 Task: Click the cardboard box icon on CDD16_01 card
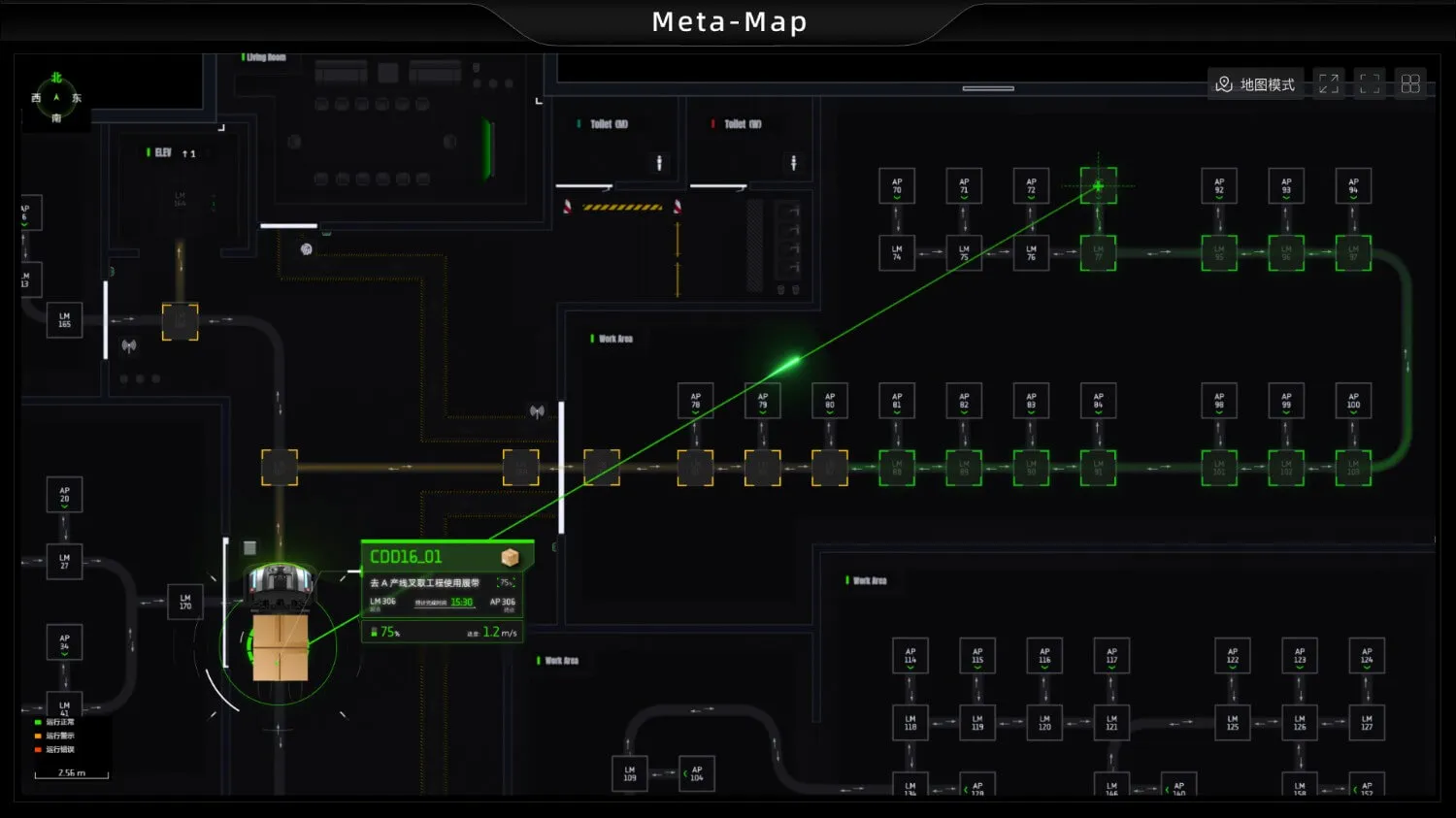tap(510, 557)
